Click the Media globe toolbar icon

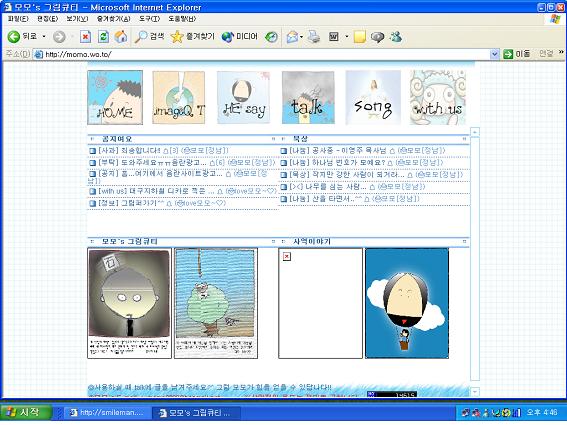pyautogui.click(x=227, y=37)
